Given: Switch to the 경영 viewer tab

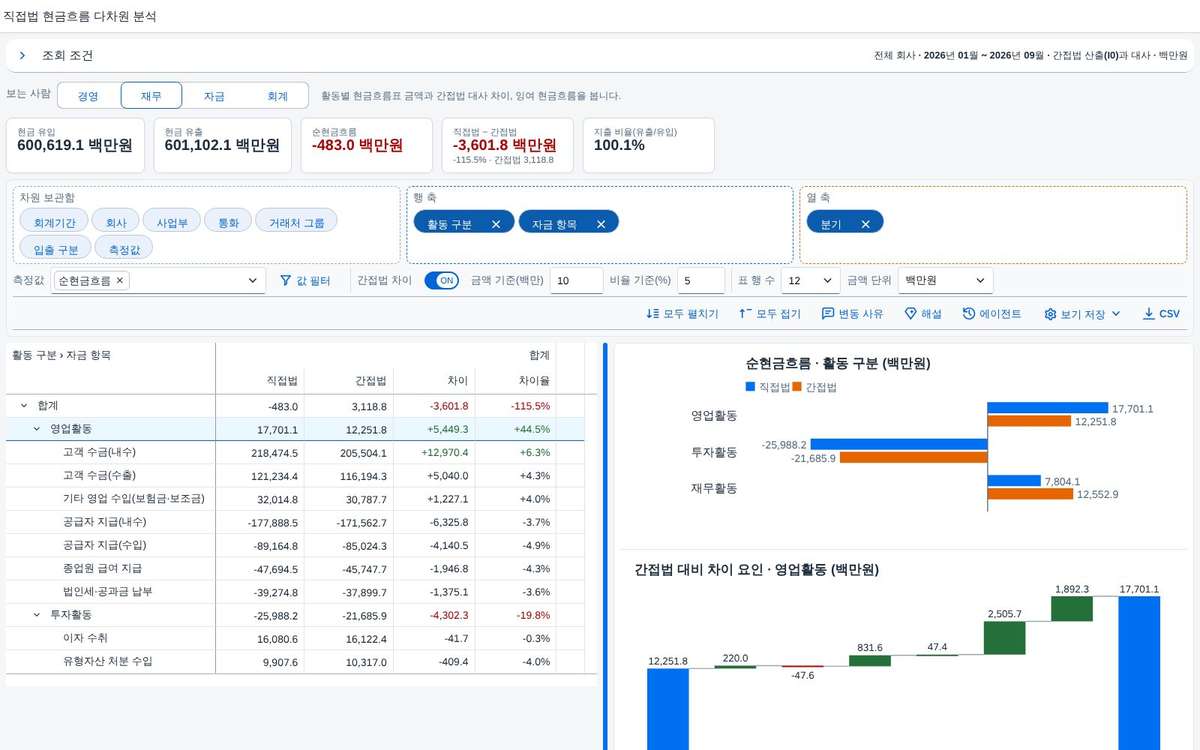Looking at the screenshot, I should [x=89, y=96].
